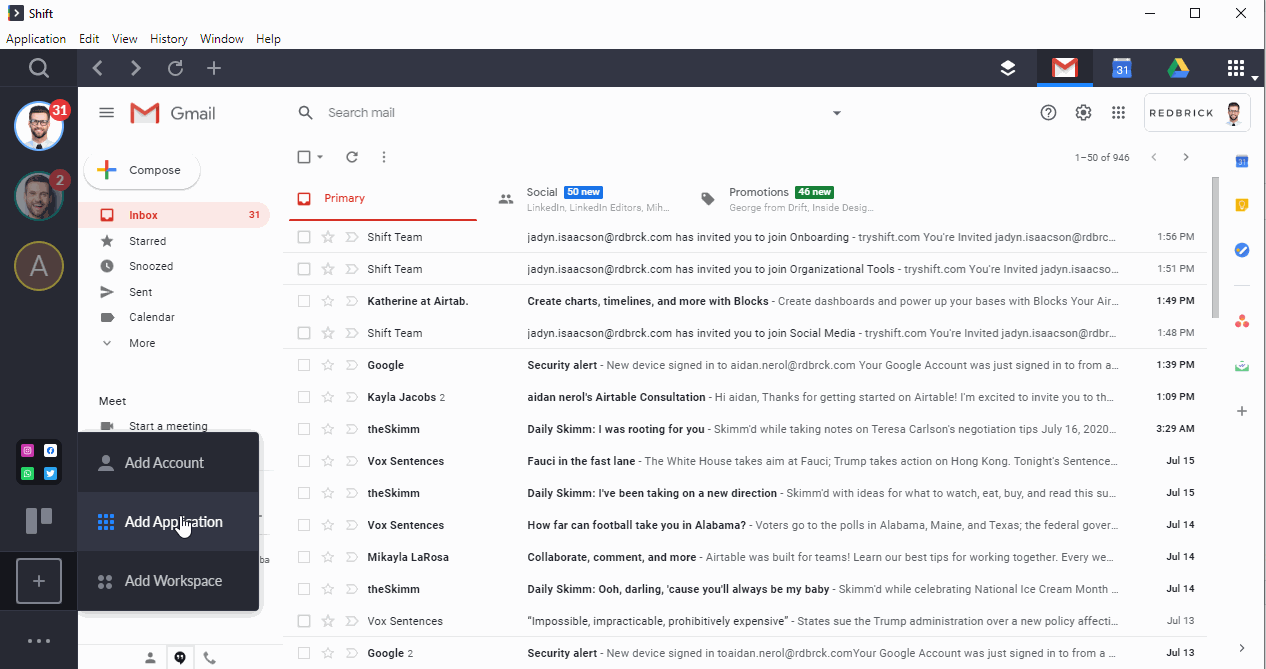The width and height of the screenshot is (1266, 669).
Task: Click the mail list scrollbar
Action: (x=1216, y=246)
